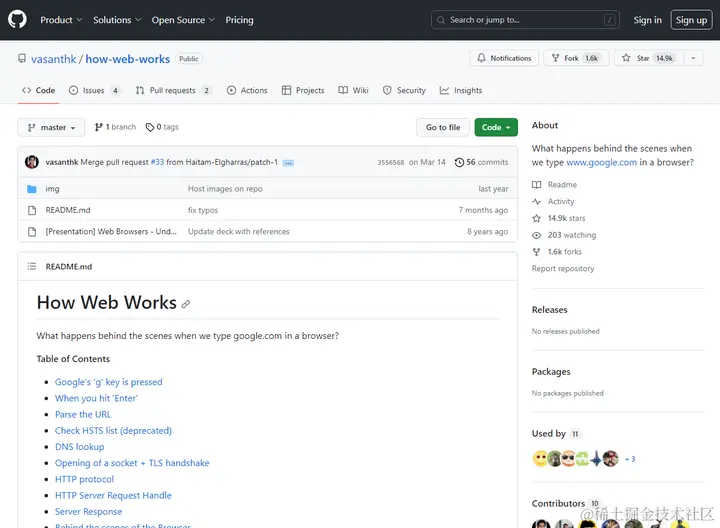
Task: Open the master branch selector
Action: click(51, 127)
